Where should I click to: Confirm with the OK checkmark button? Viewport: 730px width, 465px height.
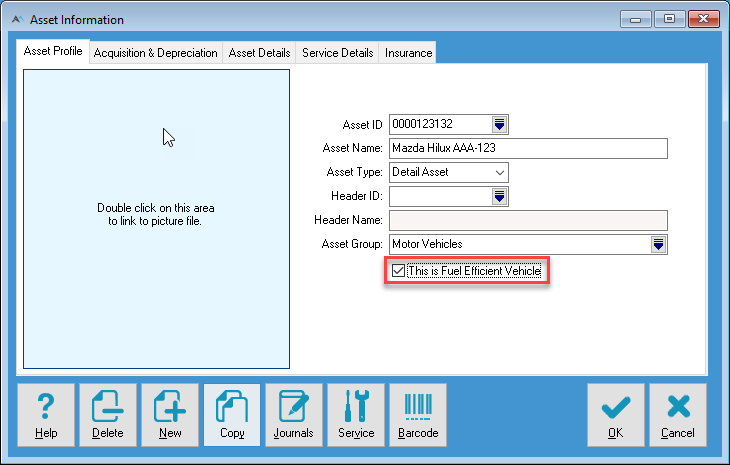point(616,415)
